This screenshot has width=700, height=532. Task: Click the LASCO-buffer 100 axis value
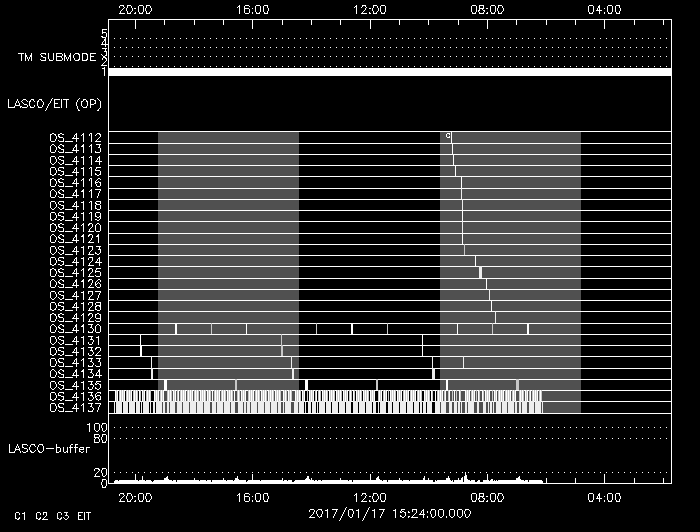97,428
